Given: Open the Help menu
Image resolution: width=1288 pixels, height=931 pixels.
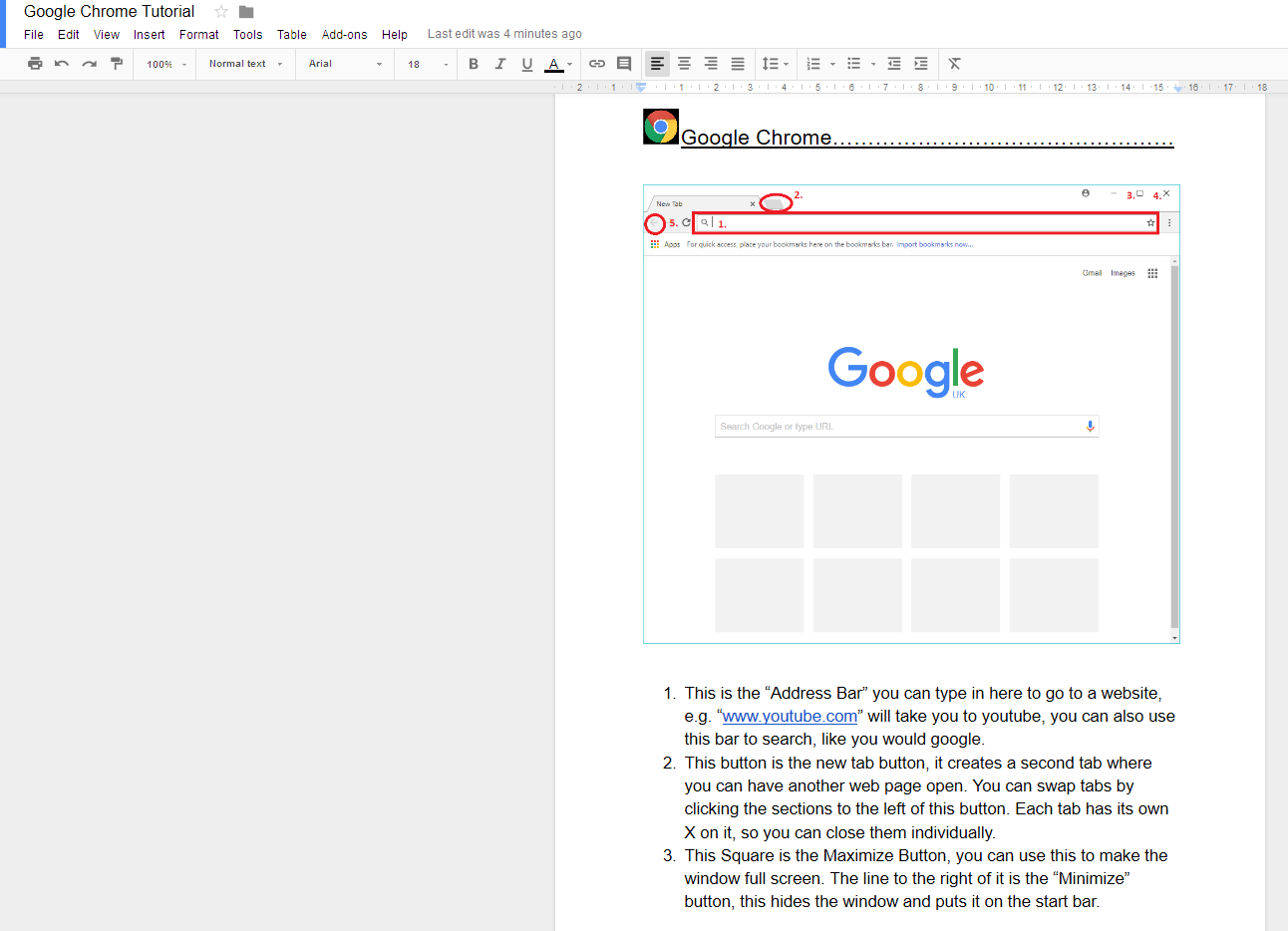Looking at the screenshot, I should (395, 34).
